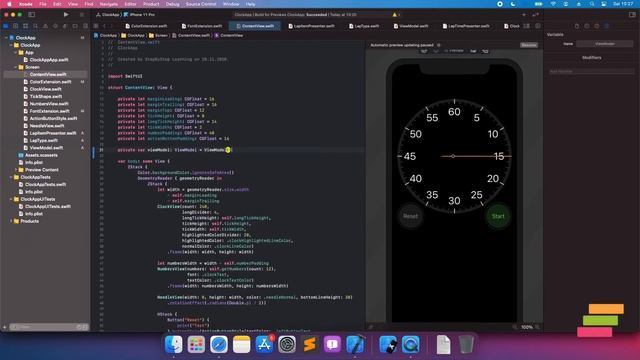The image size is (640, 360).
Task: Tap Start button in preview
Action: (x=498, y=216)
